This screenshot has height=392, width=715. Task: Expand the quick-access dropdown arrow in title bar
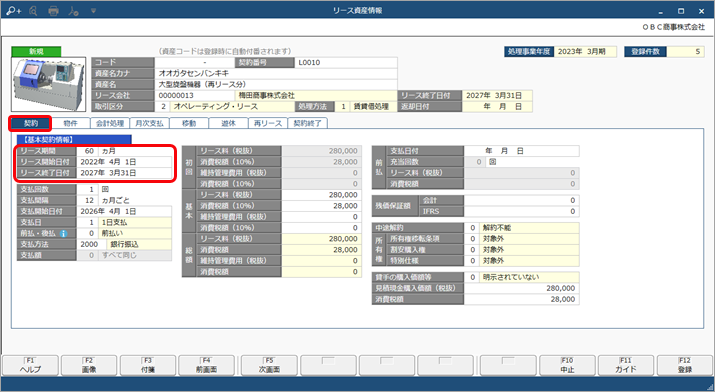(93, 10)
